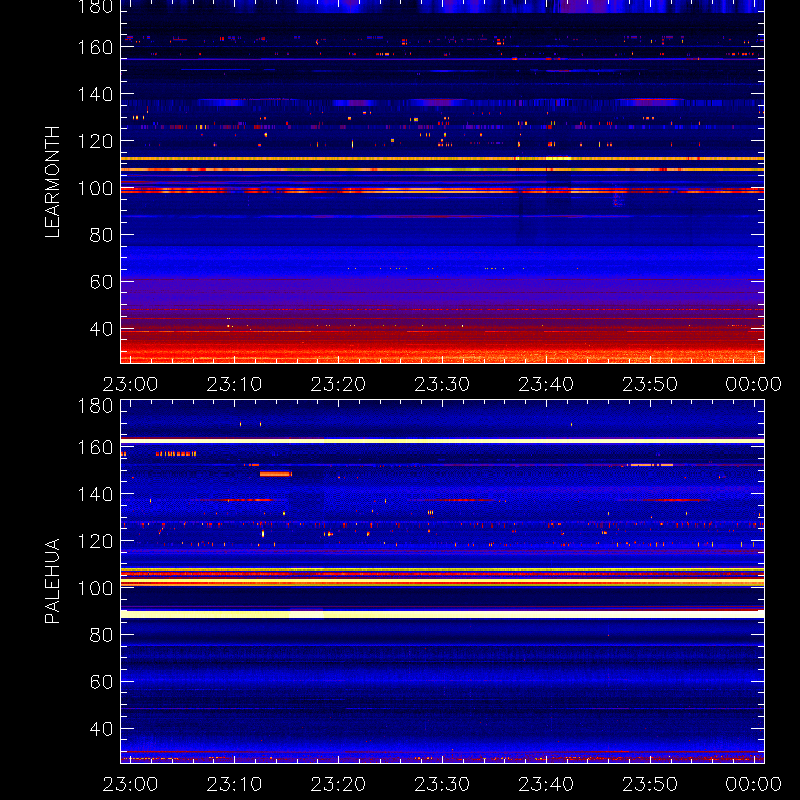Image resolution: width=800 pixels, height=800 pixels.
Task: Choose the 23:50 time label under the Palehua plot
Action: pyautogui.click(x=650, y=784)
